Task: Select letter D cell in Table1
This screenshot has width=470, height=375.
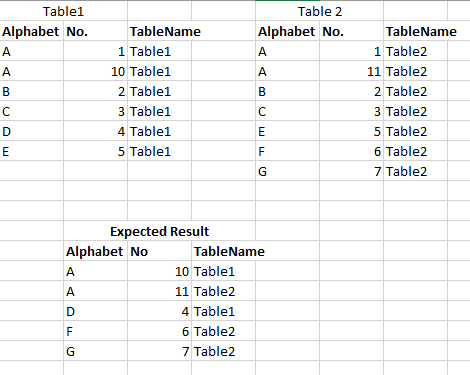Action: click(31, 131)
